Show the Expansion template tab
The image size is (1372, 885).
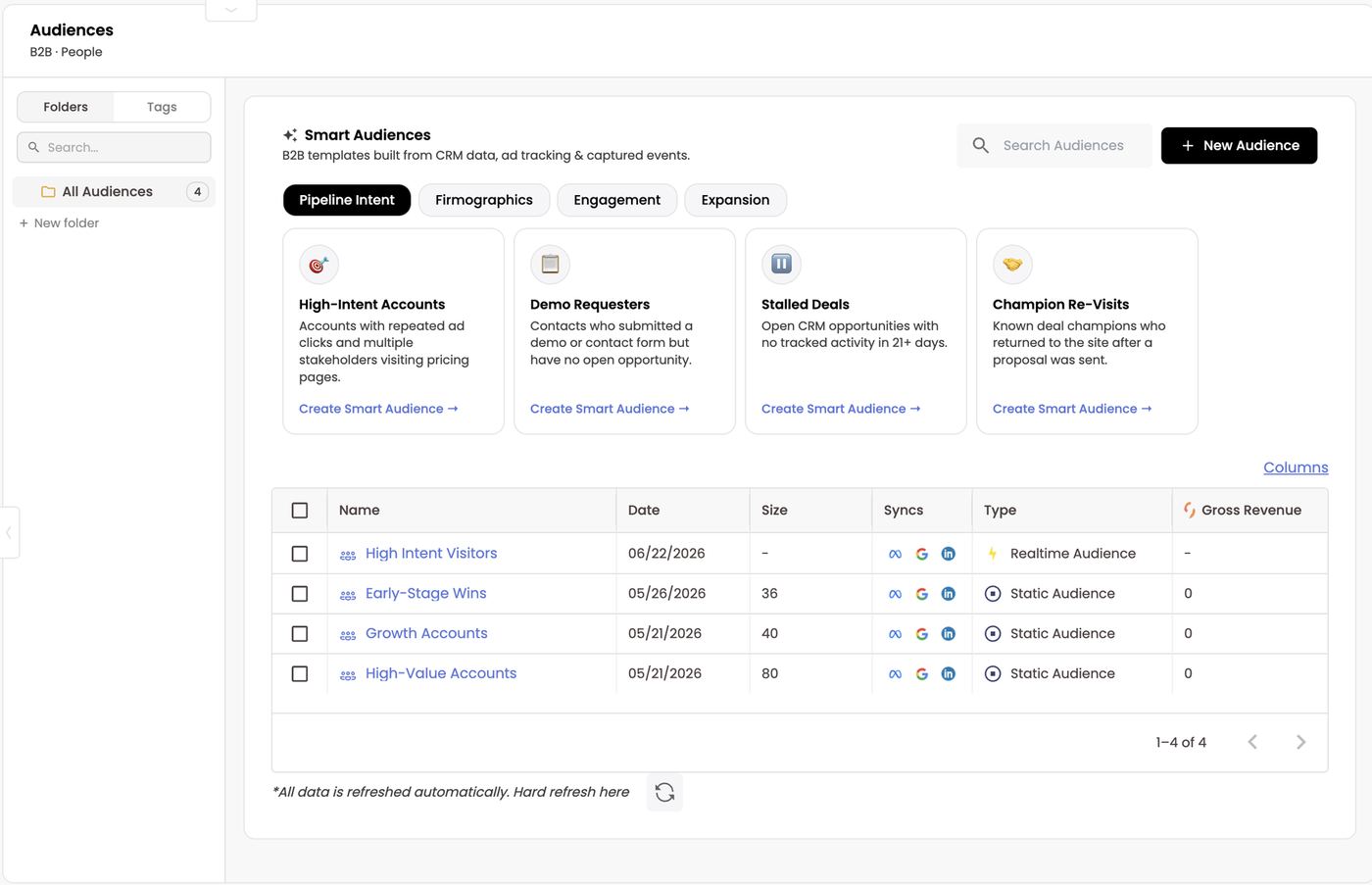[735, 200]
